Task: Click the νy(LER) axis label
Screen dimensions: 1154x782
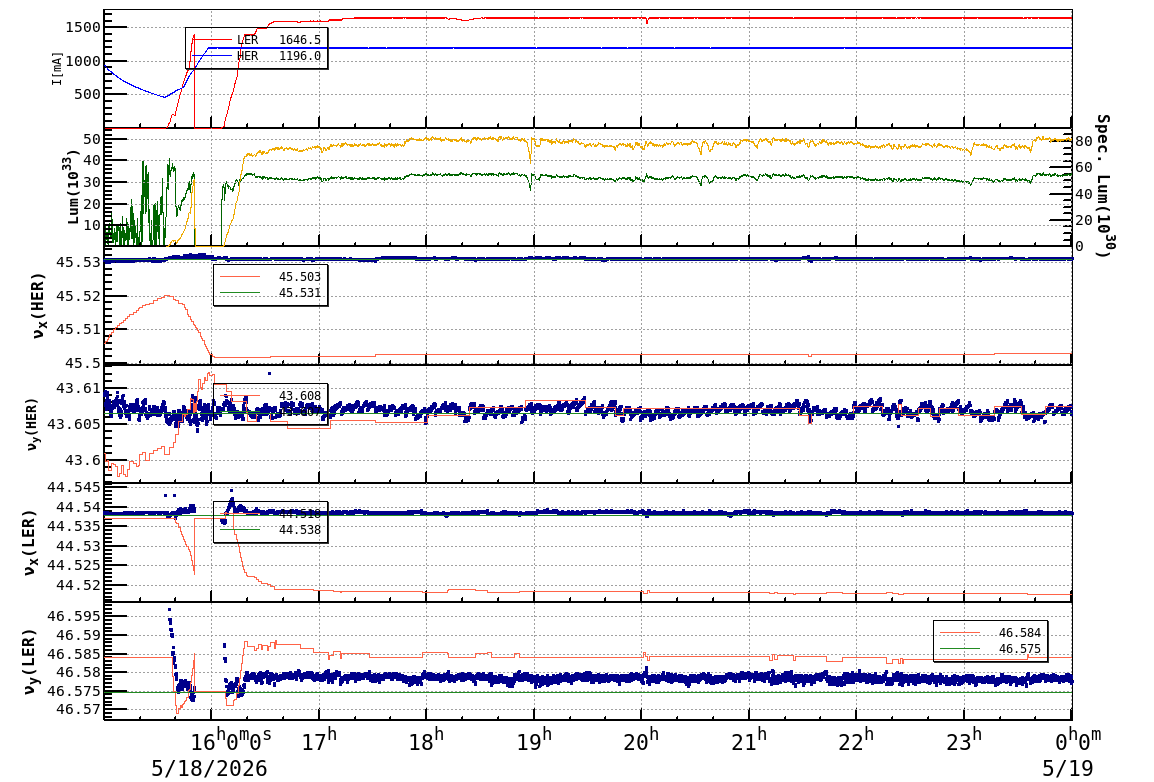Action: [x=29, y=661]
